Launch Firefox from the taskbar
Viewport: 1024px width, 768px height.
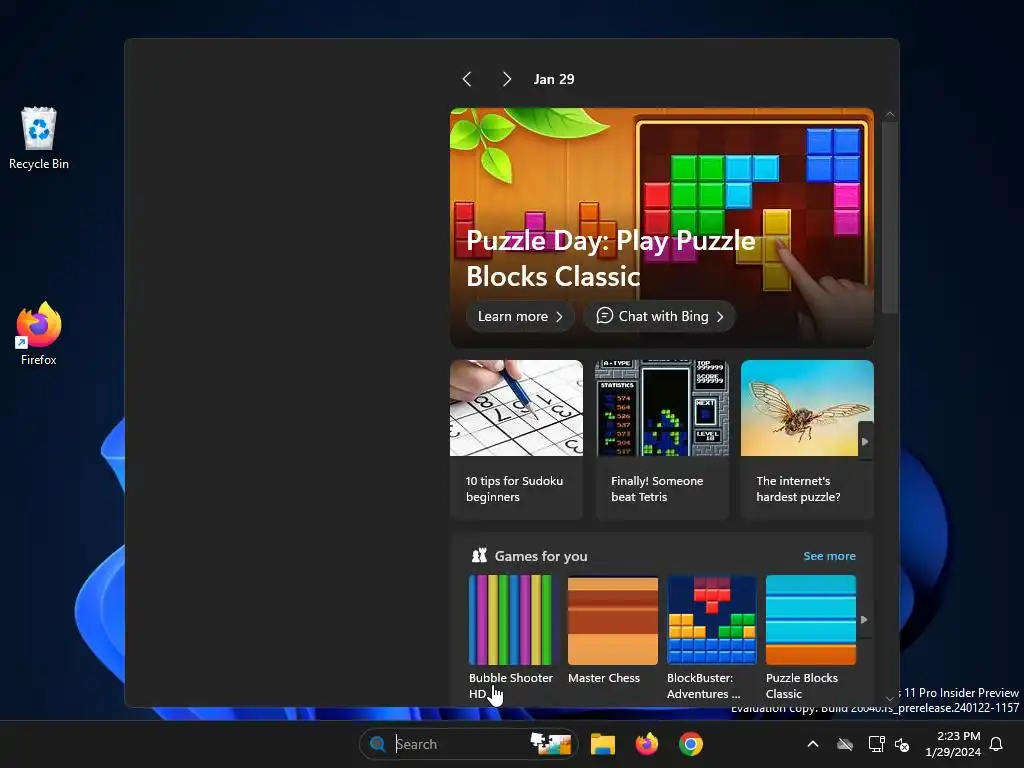tap(647, 744)
